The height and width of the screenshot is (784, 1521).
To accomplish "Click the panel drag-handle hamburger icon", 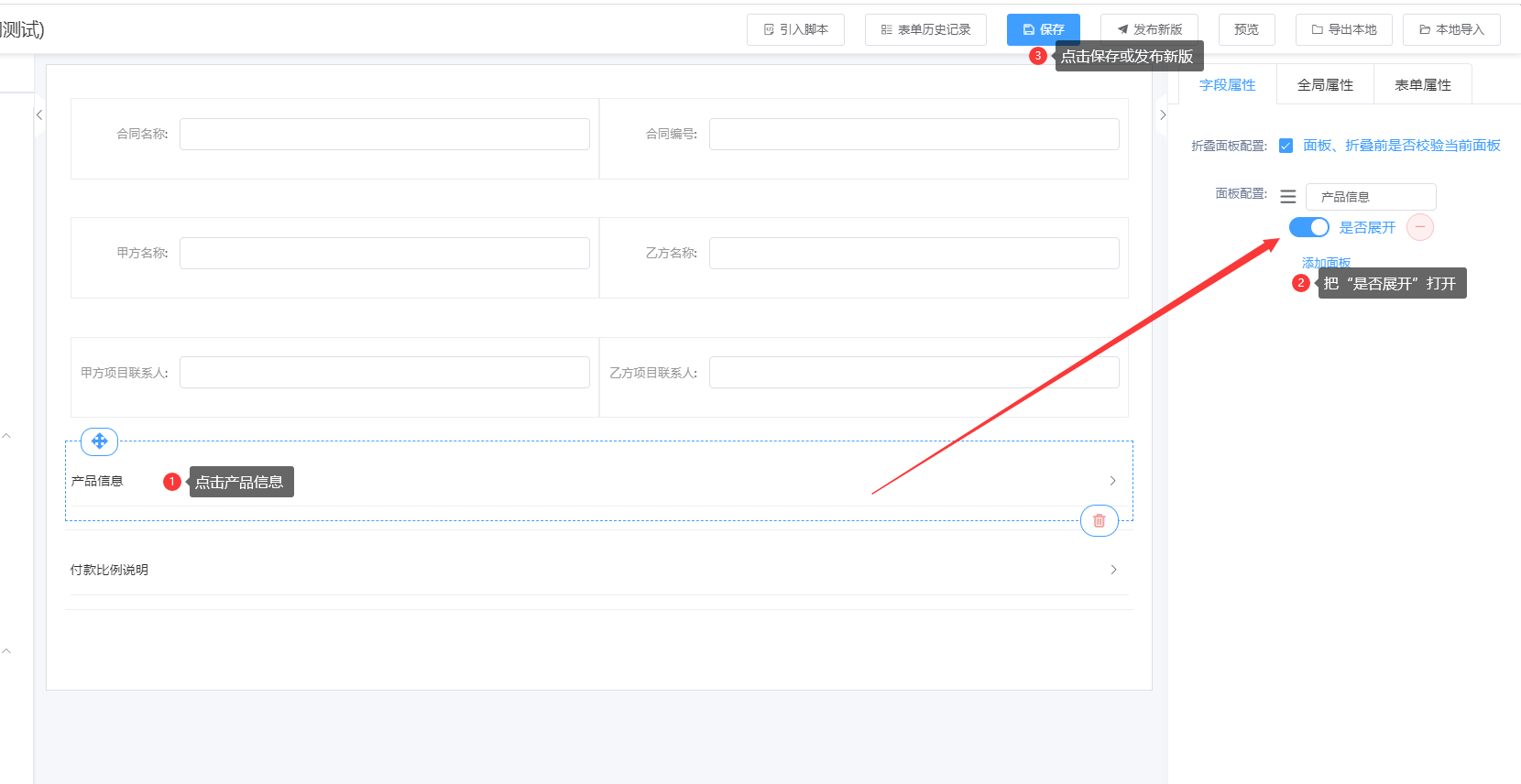I will pos(1288,196).
